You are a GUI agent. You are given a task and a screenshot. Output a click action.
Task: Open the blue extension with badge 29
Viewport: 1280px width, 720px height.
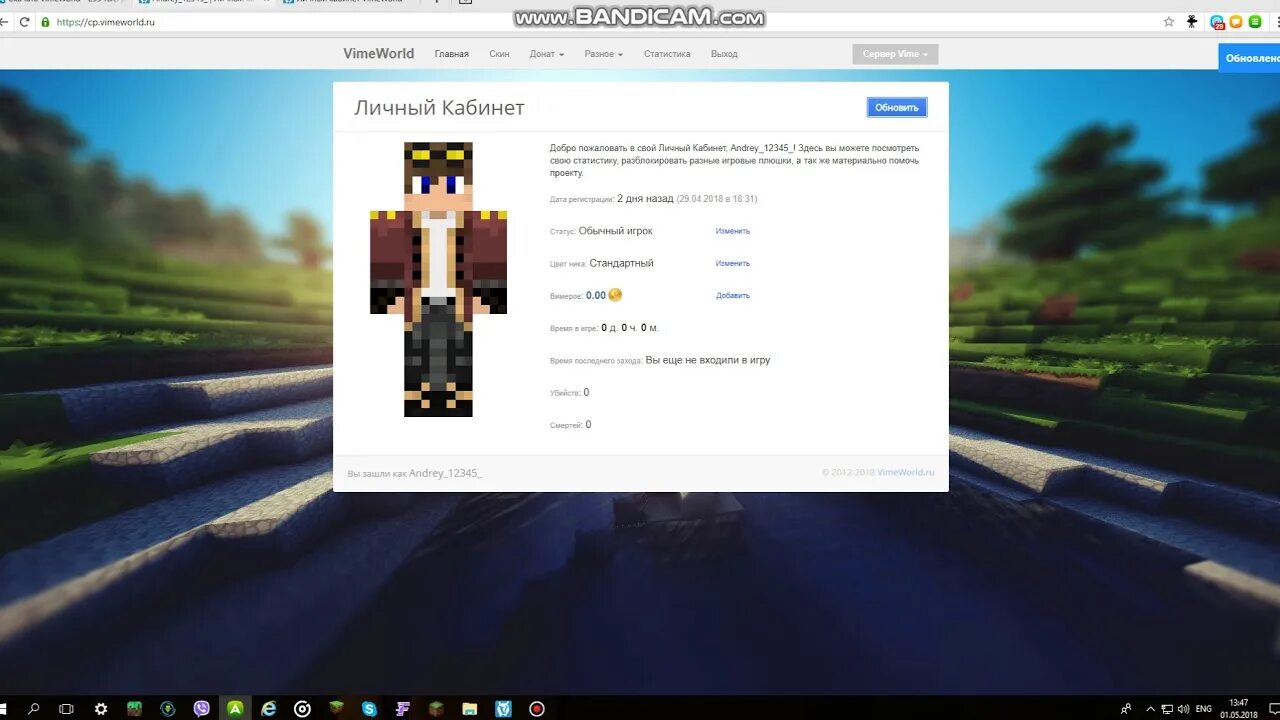click(x=1217, y=22)
